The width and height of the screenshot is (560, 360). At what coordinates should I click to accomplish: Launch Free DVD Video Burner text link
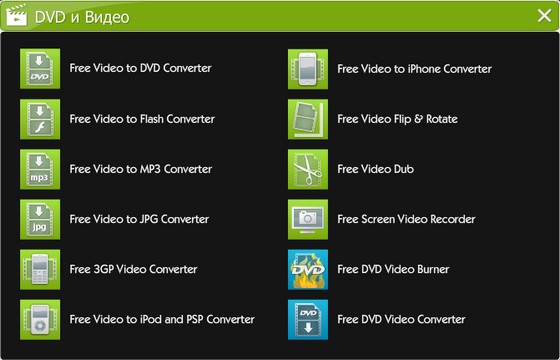pos(393,269)
